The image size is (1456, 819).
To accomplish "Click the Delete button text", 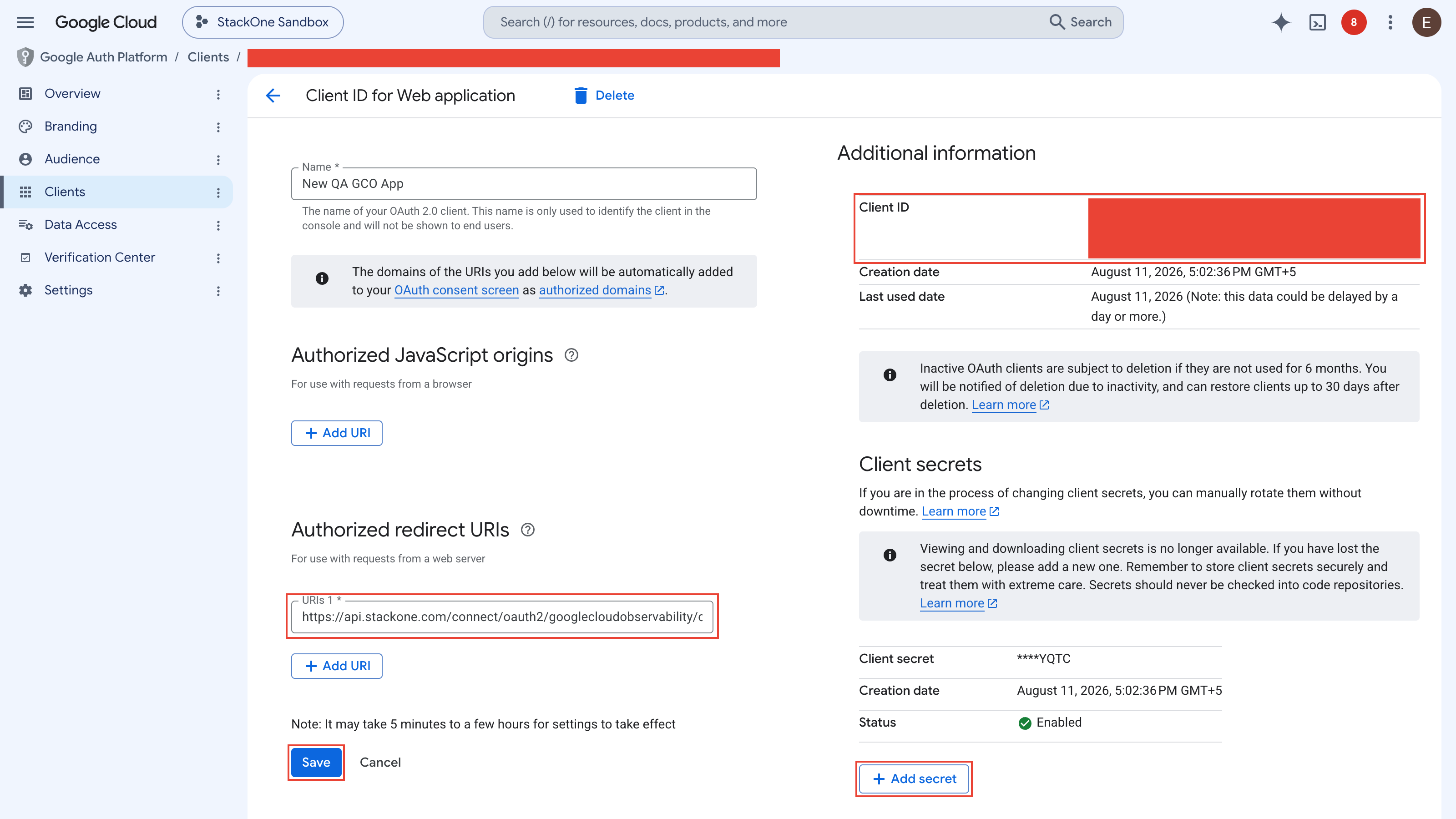I will [x=615, y=96].
